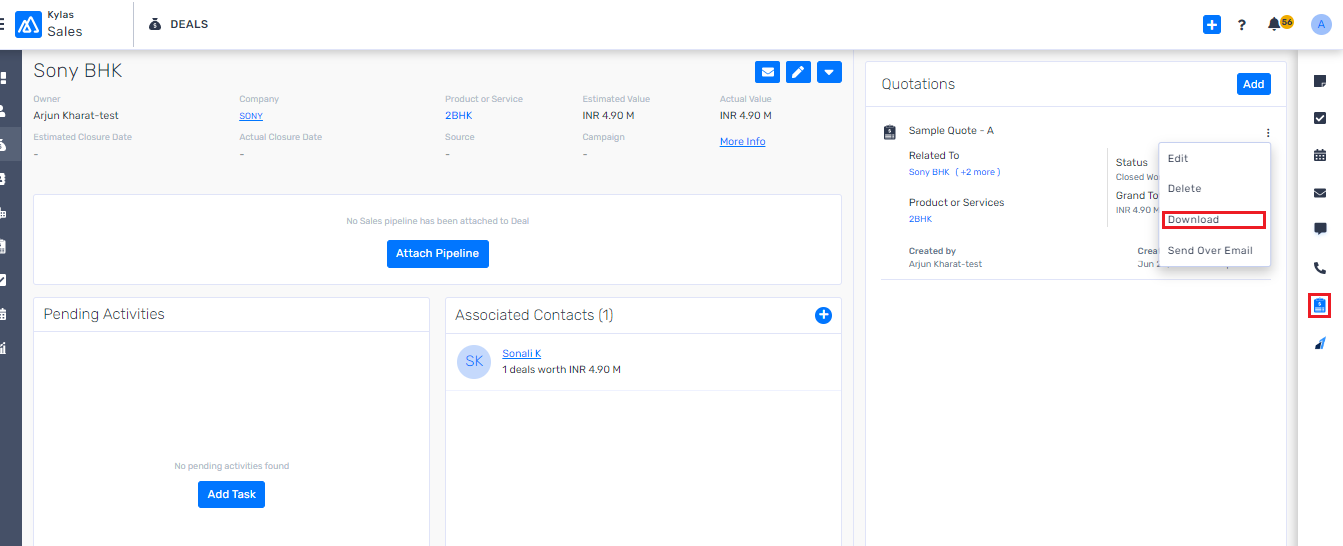Image resolution: width=1343 pixels, height=546 pixels.
Task: Open Tasks checkbox icon in right sidebar
Action: click(1320, 118)
